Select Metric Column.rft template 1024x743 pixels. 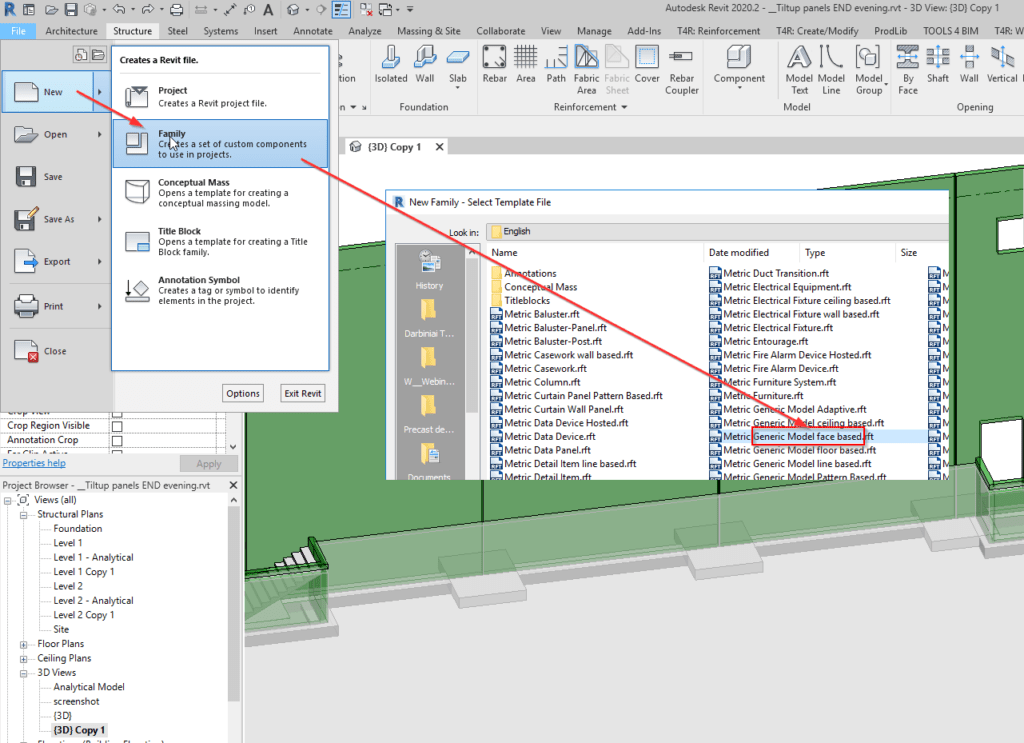[542, 382]
